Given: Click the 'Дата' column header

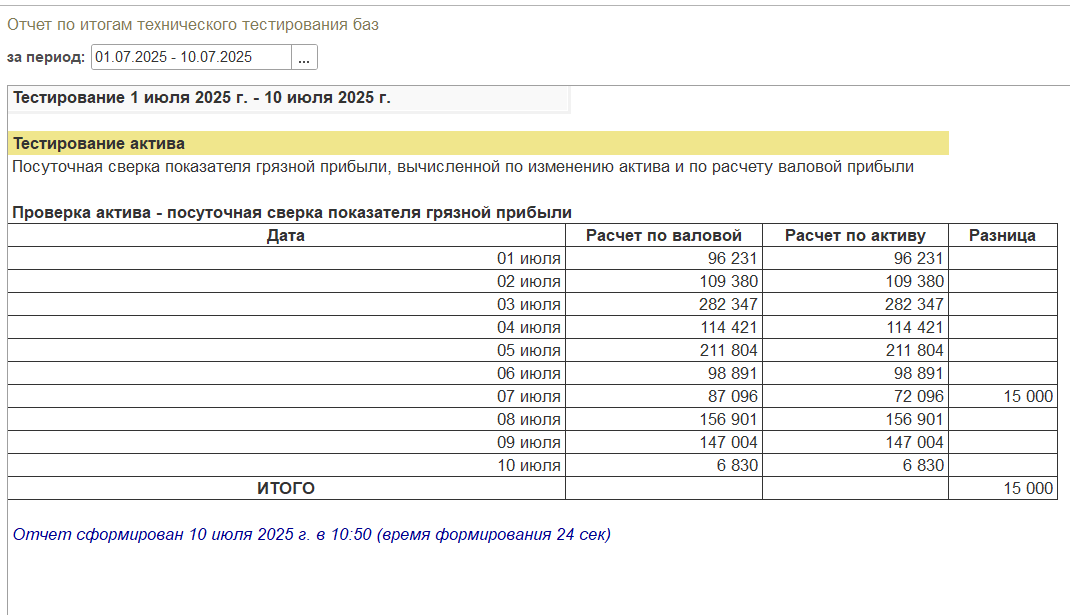Looking at the screenshot, I should point(287,235).
